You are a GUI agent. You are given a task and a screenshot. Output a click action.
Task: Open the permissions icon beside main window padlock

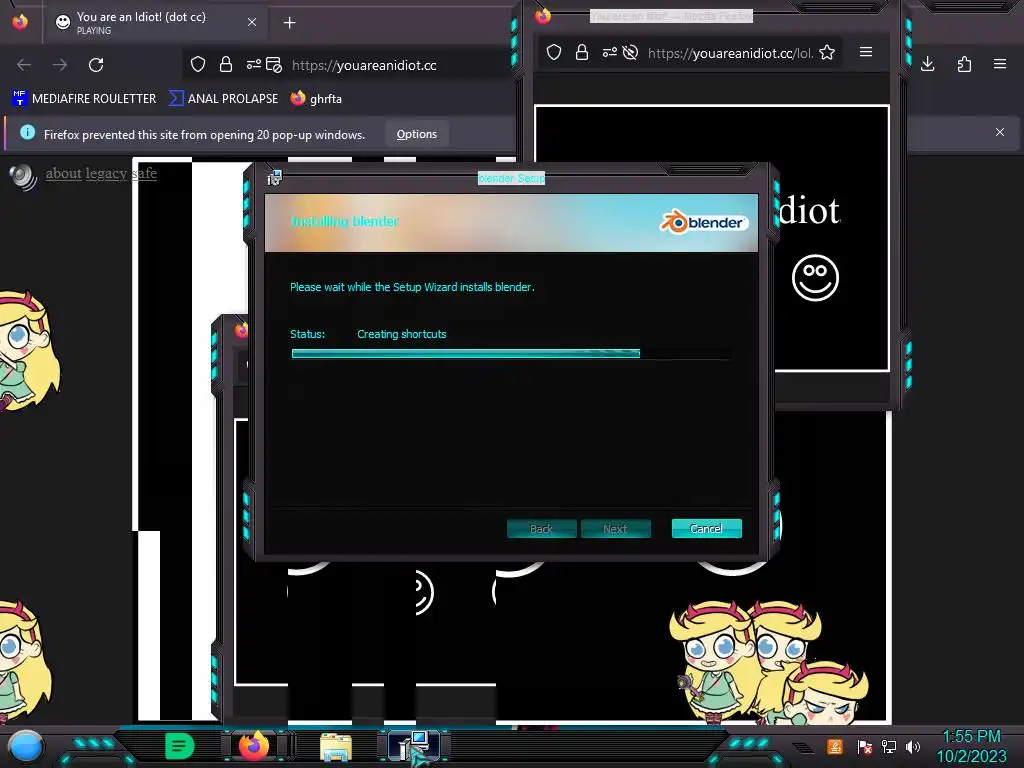click(x=253, y=64)
